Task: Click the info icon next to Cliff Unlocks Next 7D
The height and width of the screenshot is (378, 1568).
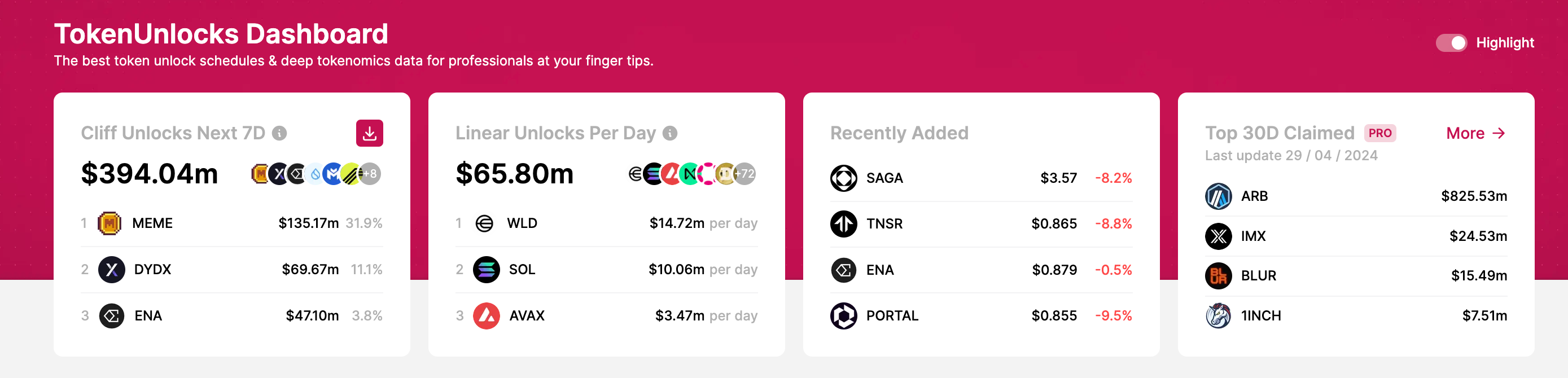Action: coord(281,133)
